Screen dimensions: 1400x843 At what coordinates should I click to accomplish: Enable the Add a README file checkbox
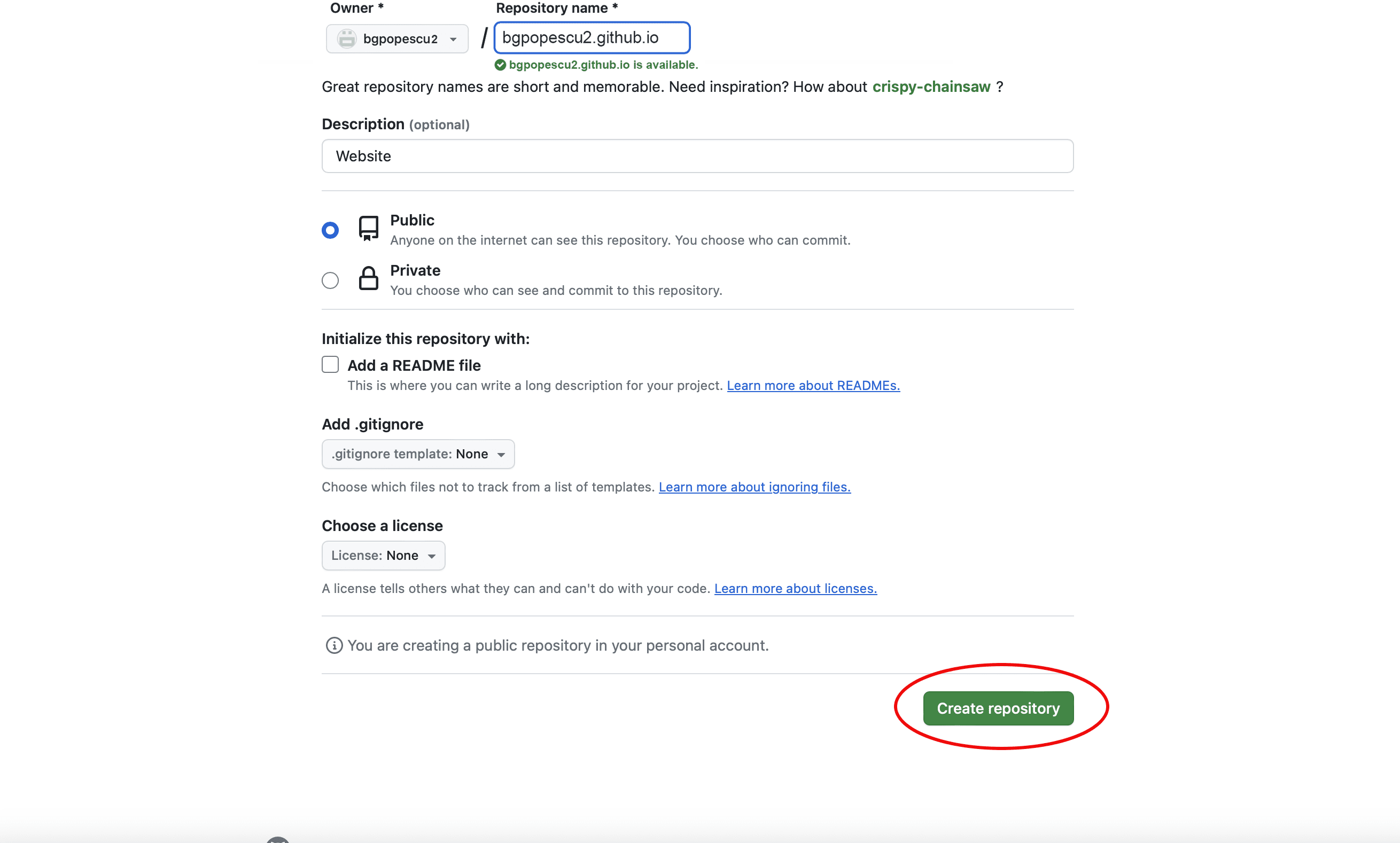[330, 364]
